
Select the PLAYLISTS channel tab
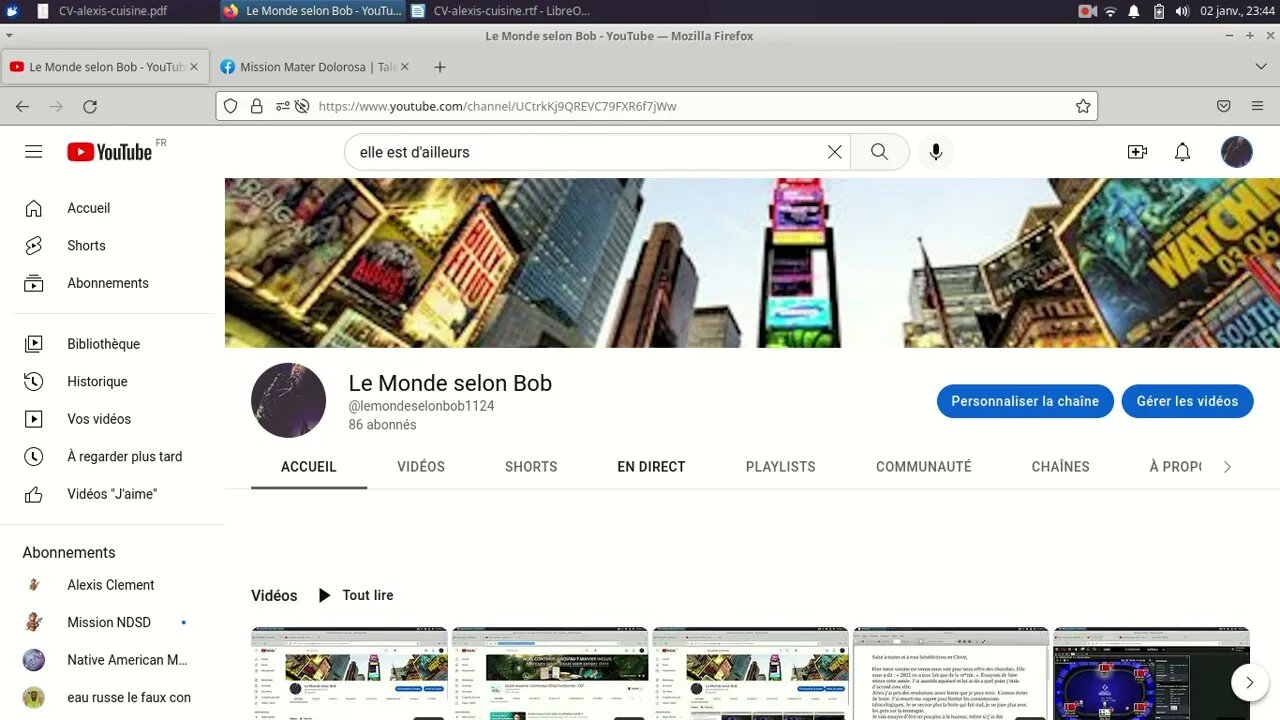pyautogui.click(x=781, y=467)
